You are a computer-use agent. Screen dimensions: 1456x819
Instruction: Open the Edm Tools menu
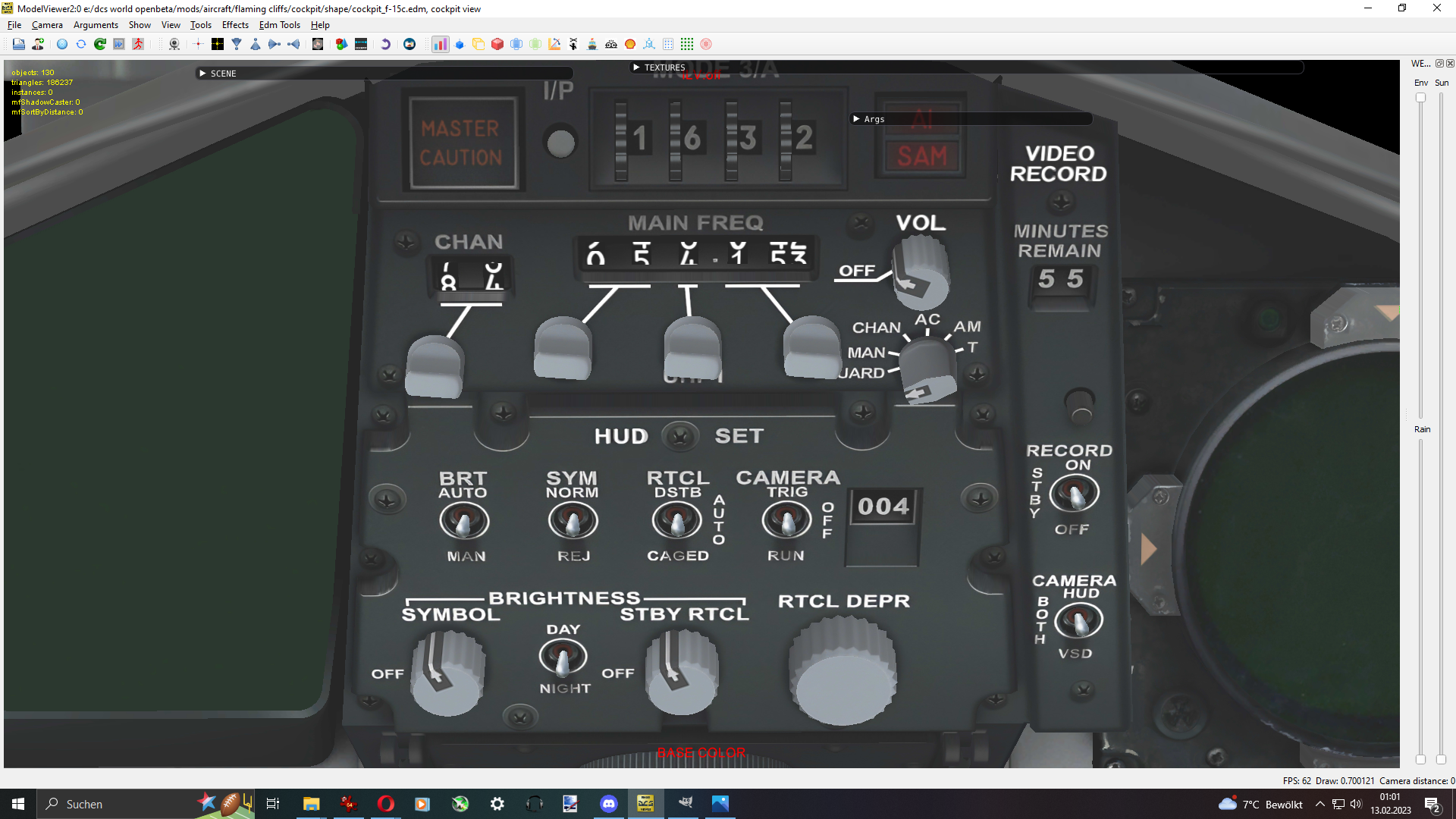click(x=280, y=25)
